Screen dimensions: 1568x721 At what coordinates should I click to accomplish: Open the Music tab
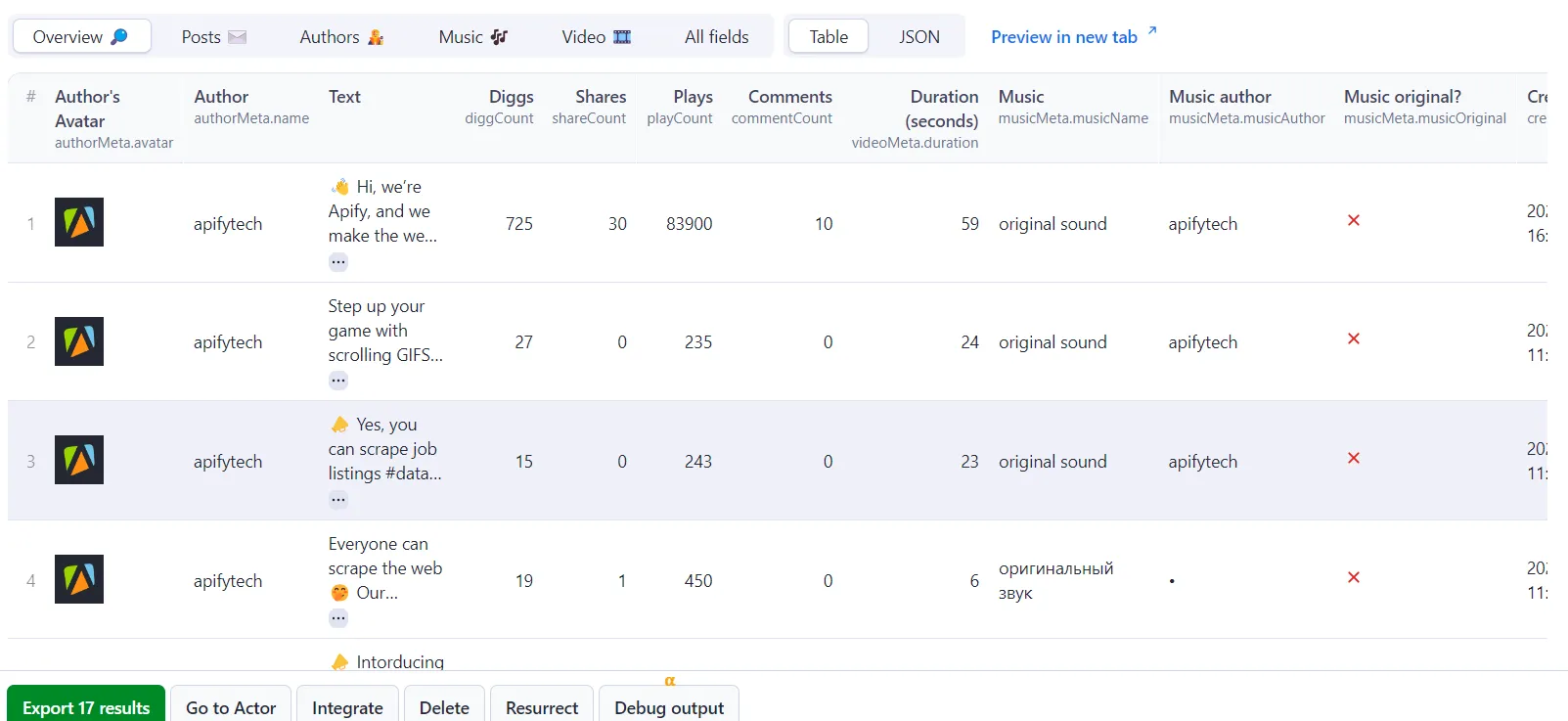pos(472,37)
